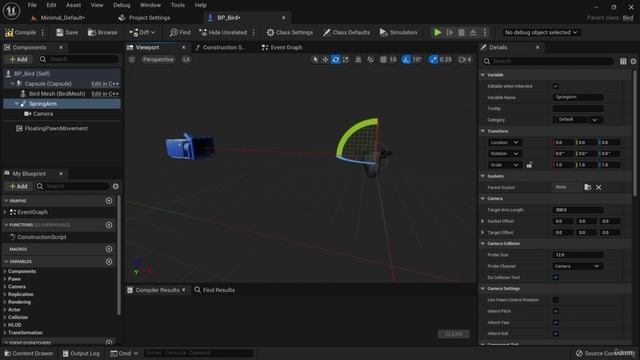
Task: Click the Scale lock icon in Transform
Action: pyautogui.click(x=529, y=165)
